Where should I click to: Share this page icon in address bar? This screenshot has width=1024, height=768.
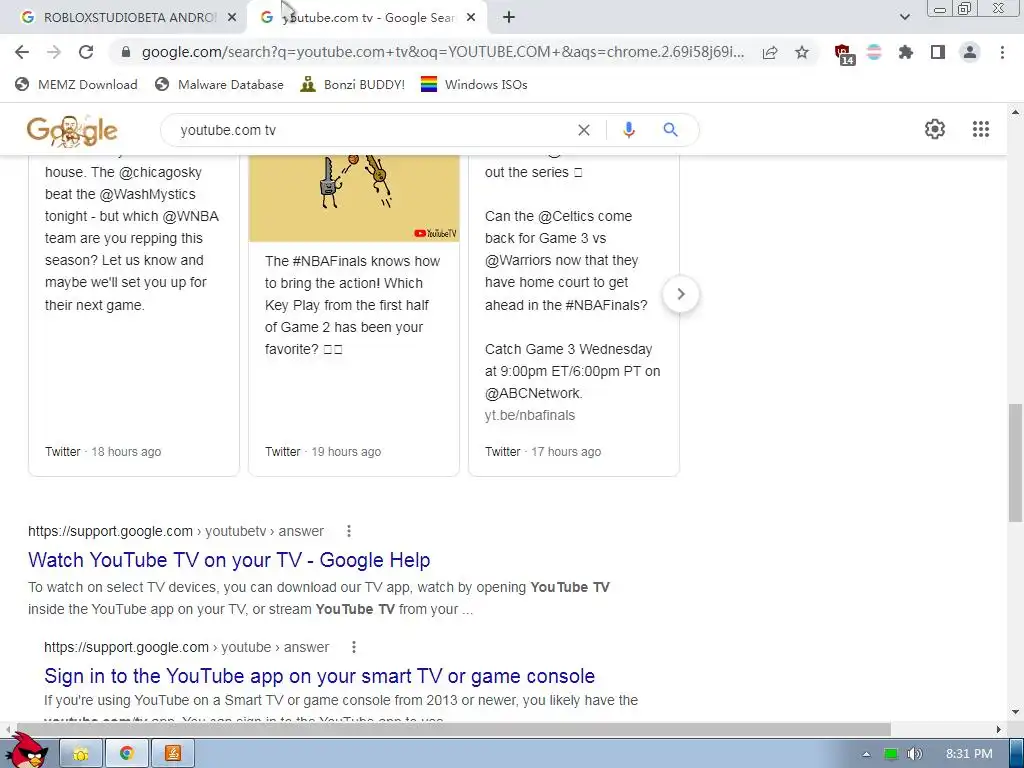pyautogui.click(x=770, y=52)
